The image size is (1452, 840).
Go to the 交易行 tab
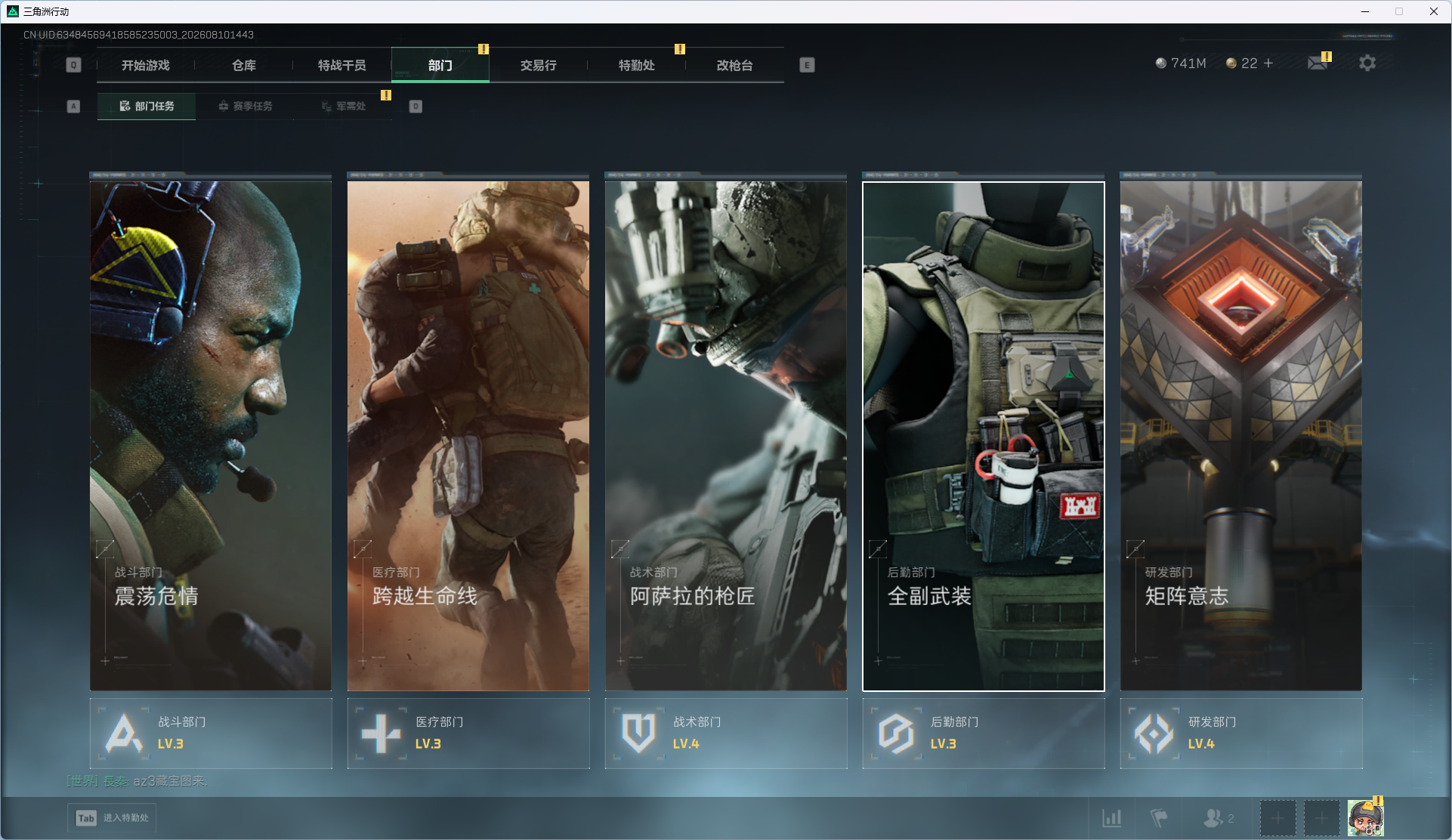tap(539, 65)
